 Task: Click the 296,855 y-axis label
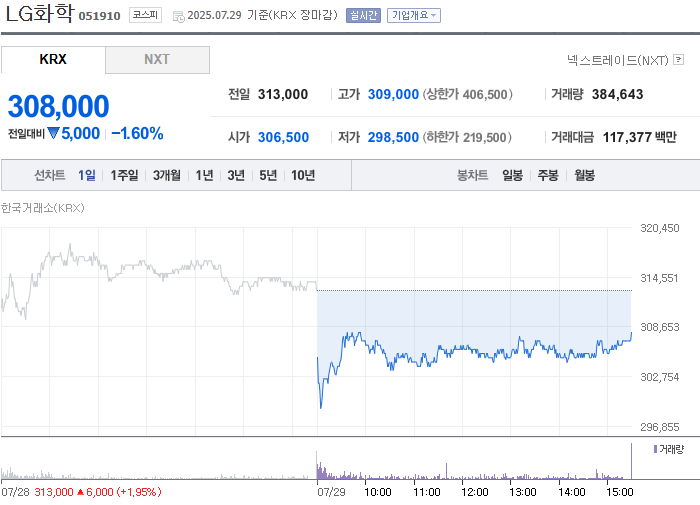(x=660, y=427)
